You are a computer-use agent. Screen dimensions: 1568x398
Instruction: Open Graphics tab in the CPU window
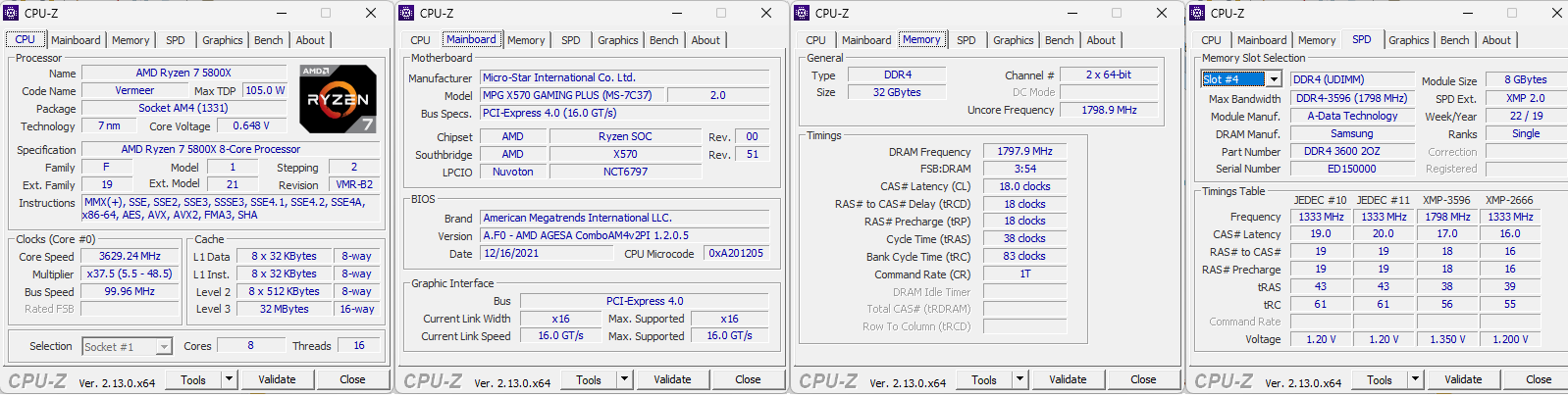click(223, 40)
